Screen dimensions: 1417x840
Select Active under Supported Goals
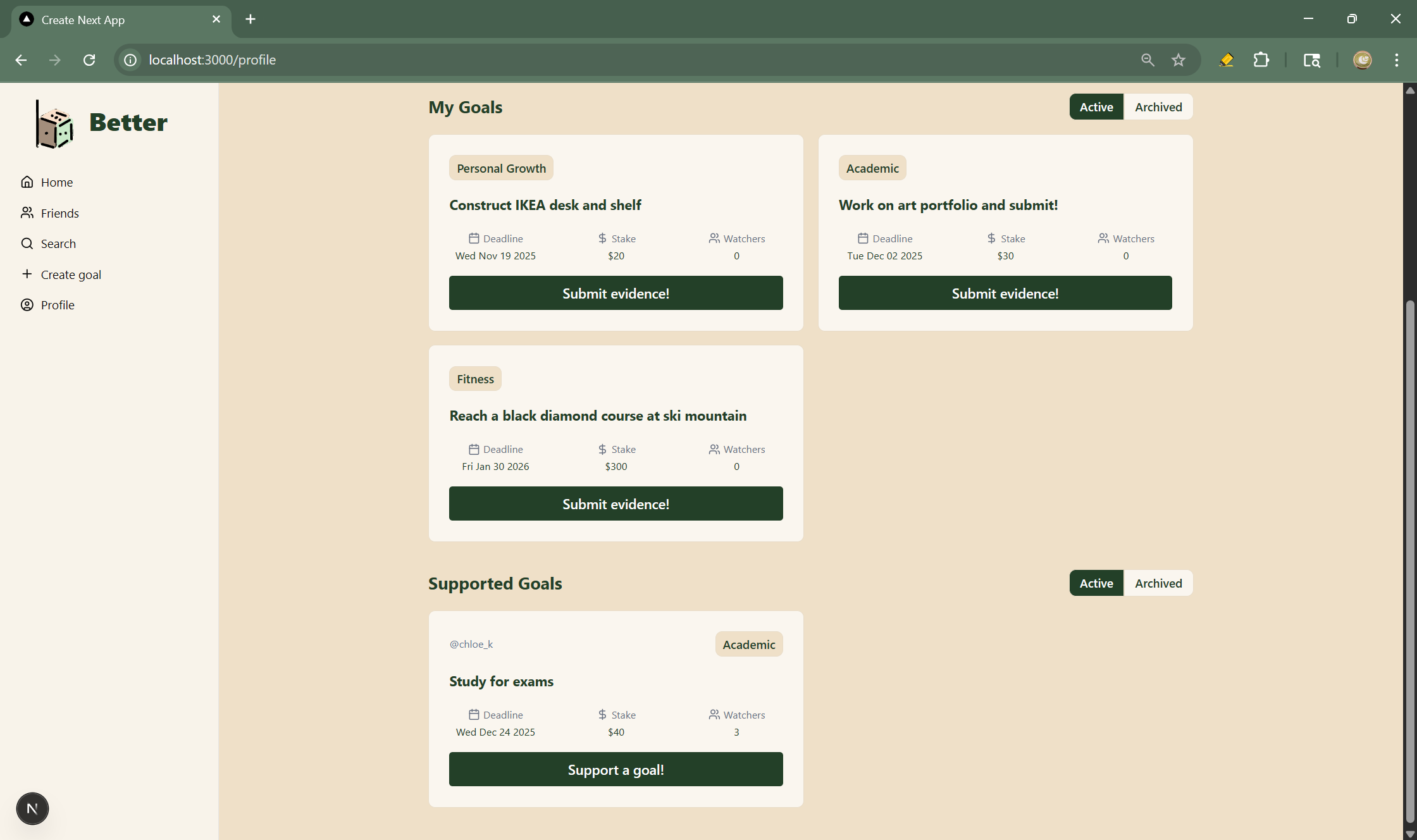(x=1096, y=583)
